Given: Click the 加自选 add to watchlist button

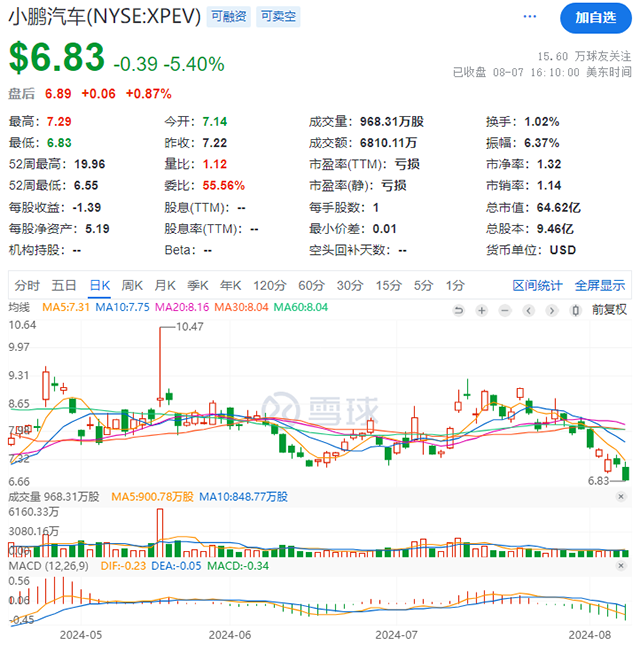Looking at the screenshot, I should pyautogui.click(x=596, y=18).
